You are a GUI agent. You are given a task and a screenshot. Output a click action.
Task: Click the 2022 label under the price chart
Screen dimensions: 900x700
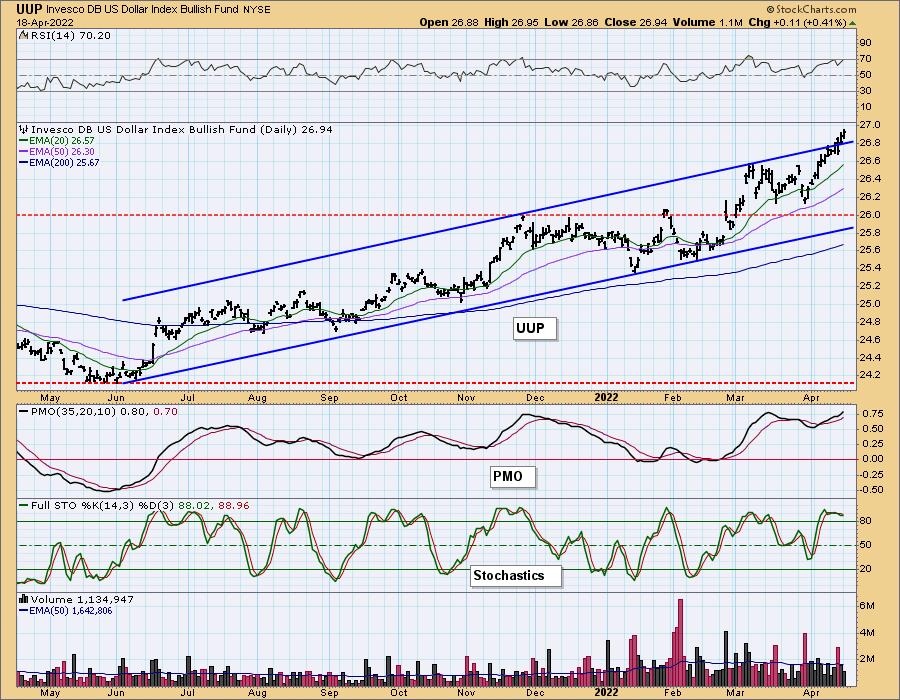[606, 397]
